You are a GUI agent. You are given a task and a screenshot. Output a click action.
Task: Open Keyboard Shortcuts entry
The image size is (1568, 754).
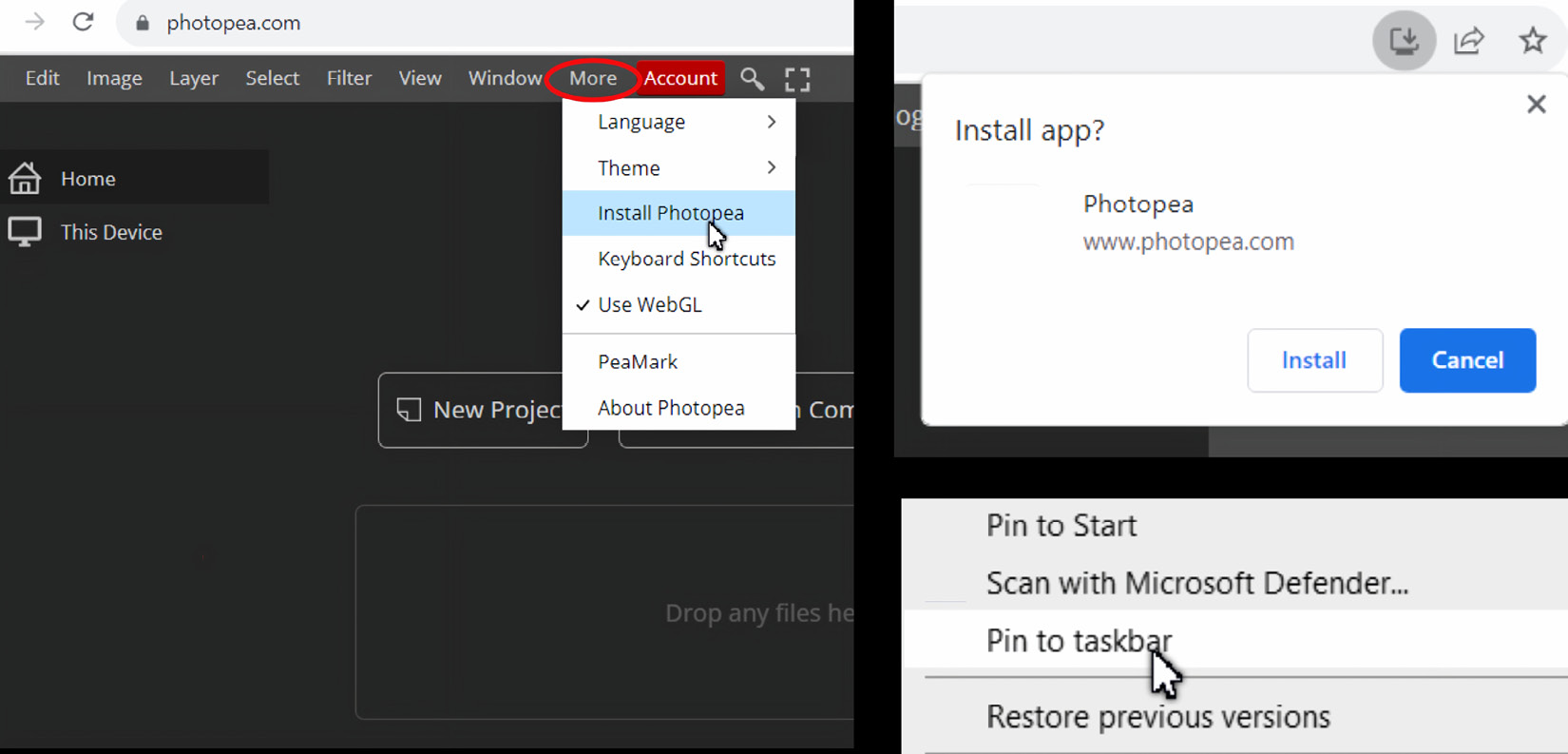tap(679, 259)
